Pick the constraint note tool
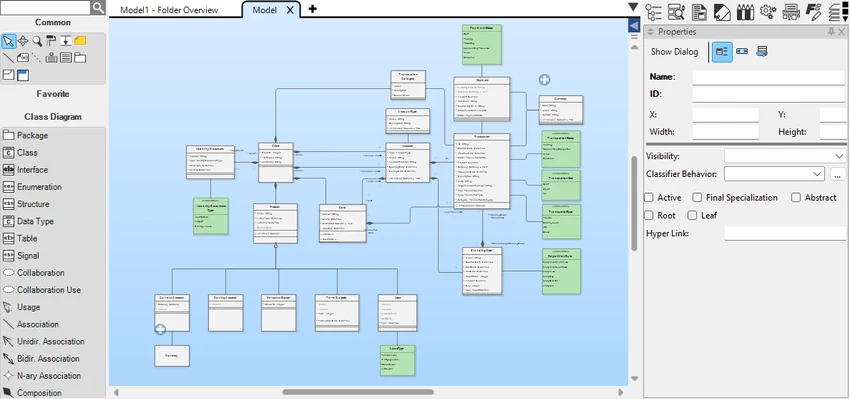 point(23,57)
